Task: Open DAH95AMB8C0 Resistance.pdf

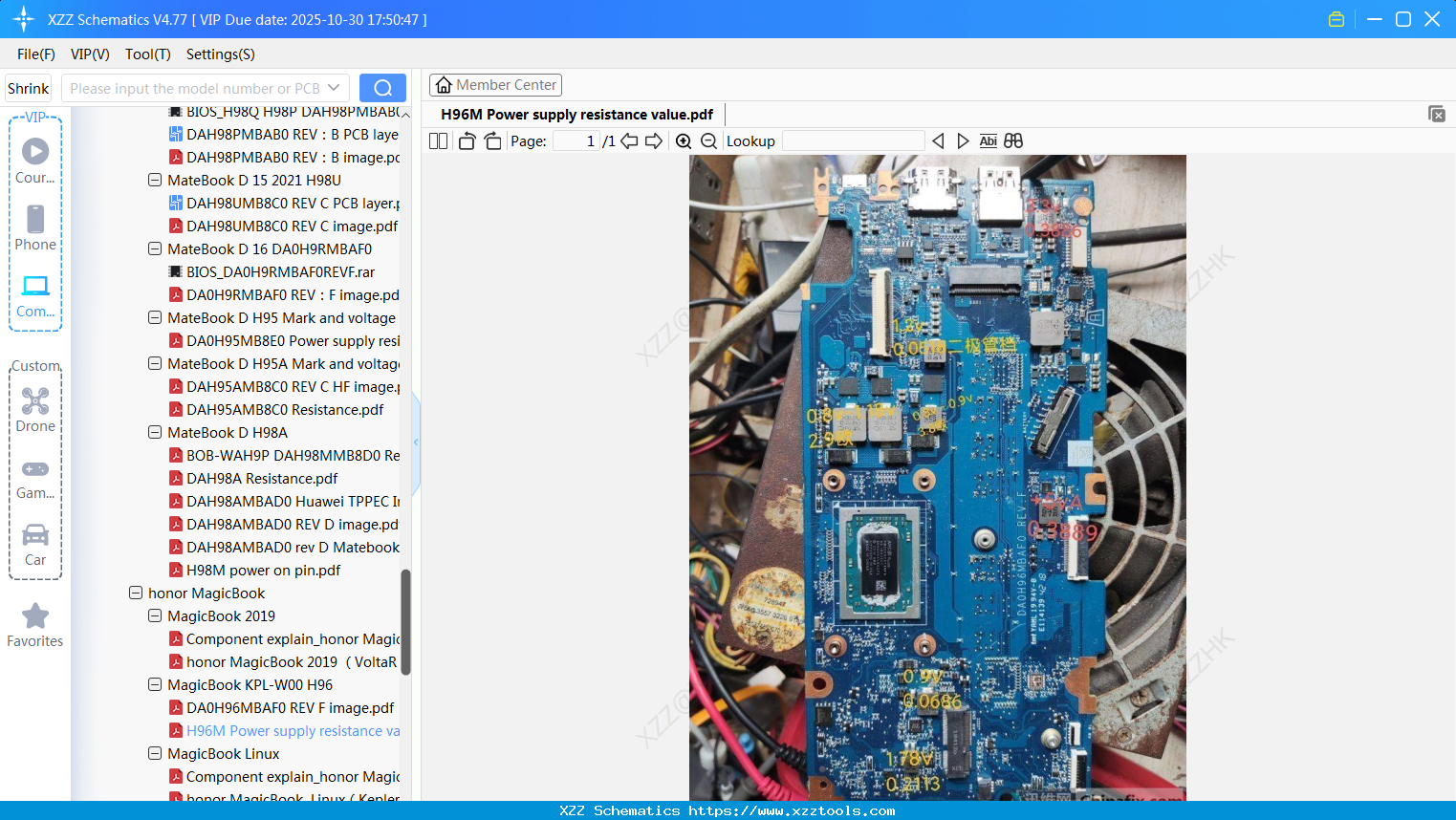Action: coord(276,409)
